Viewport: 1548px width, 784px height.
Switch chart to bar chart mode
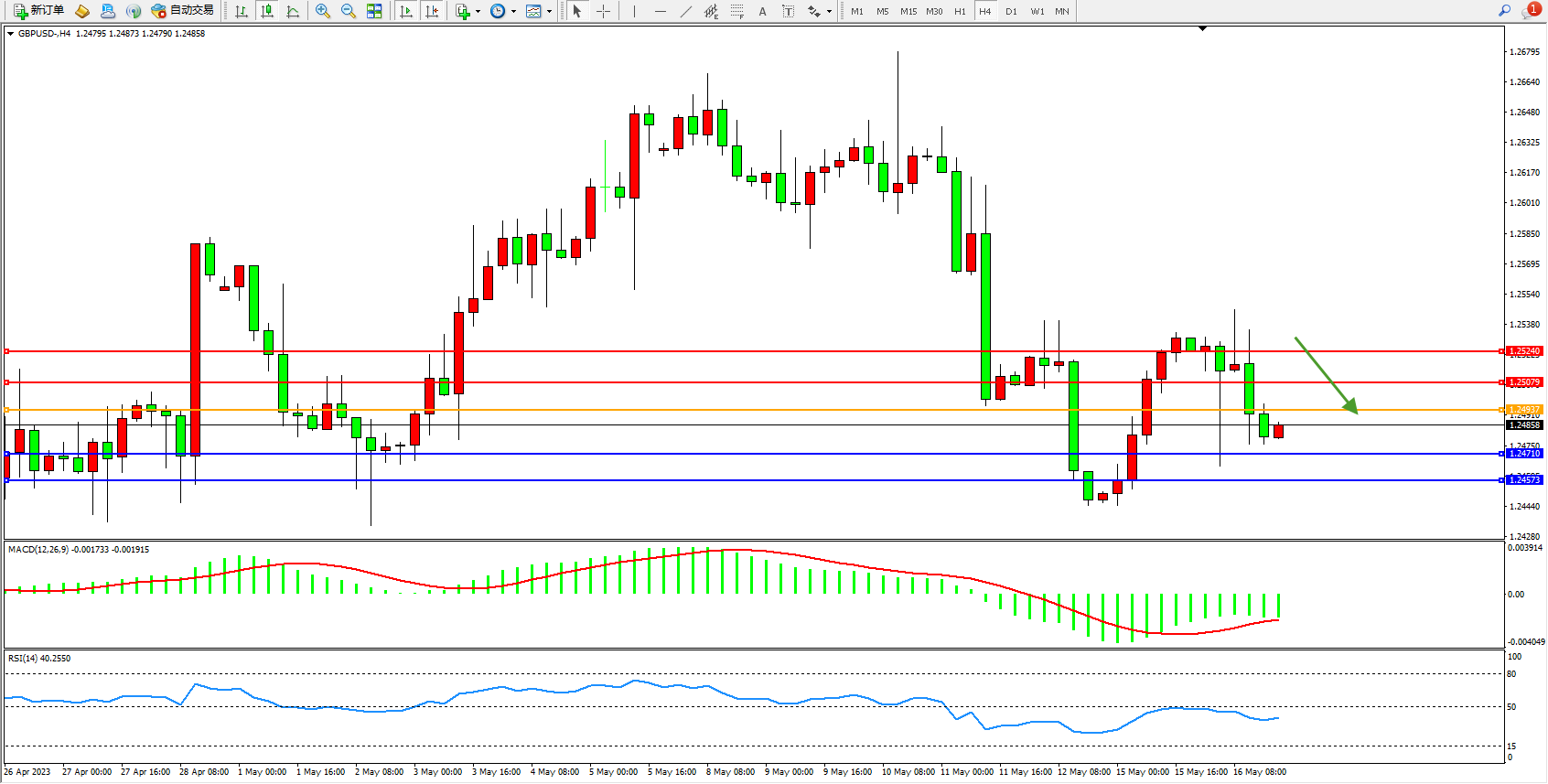242,11
